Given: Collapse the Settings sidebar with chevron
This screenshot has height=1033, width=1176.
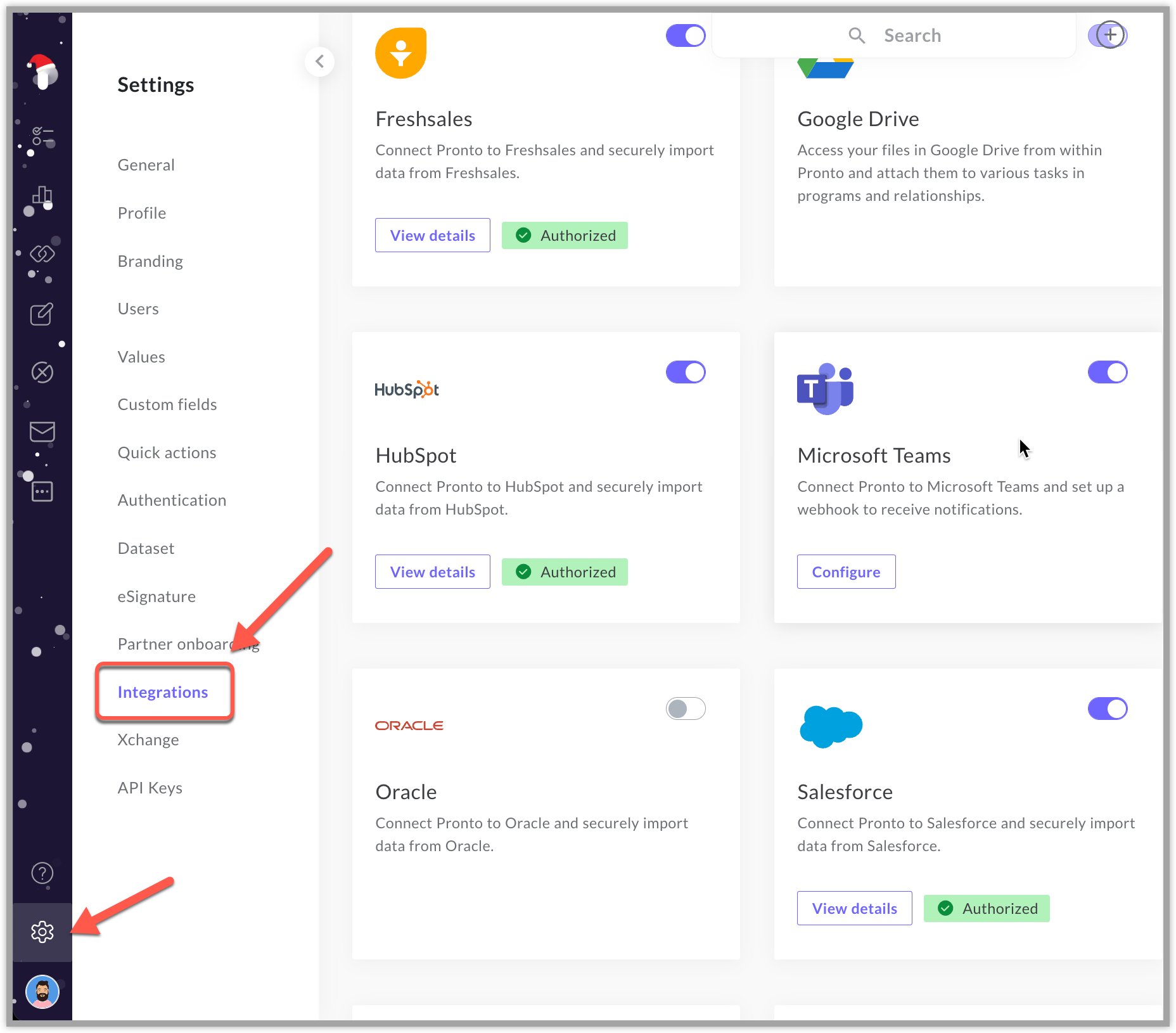Looking at the screenshot, I should (319, 61).
